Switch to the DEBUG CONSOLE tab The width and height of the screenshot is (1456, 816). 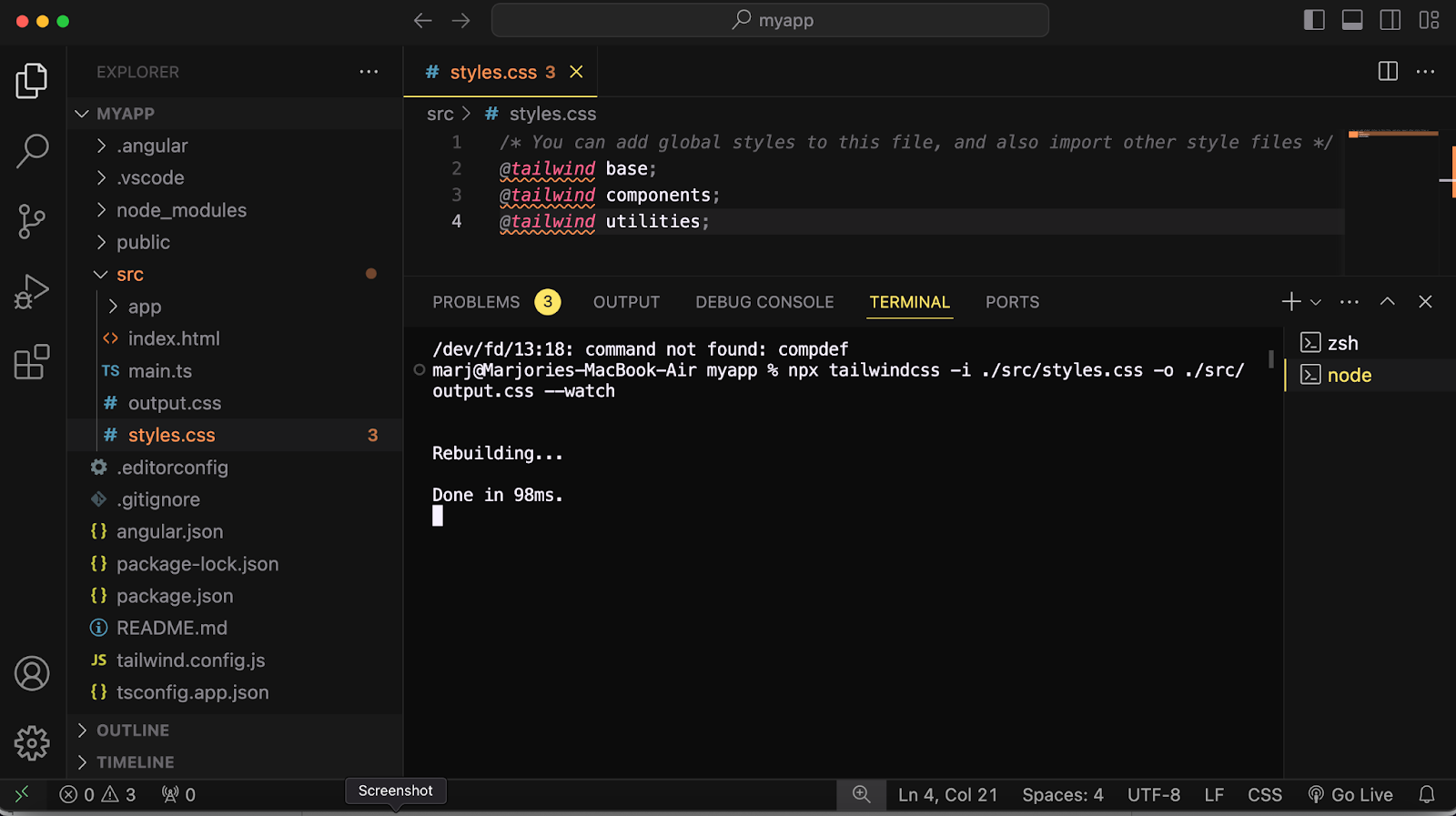764,302
